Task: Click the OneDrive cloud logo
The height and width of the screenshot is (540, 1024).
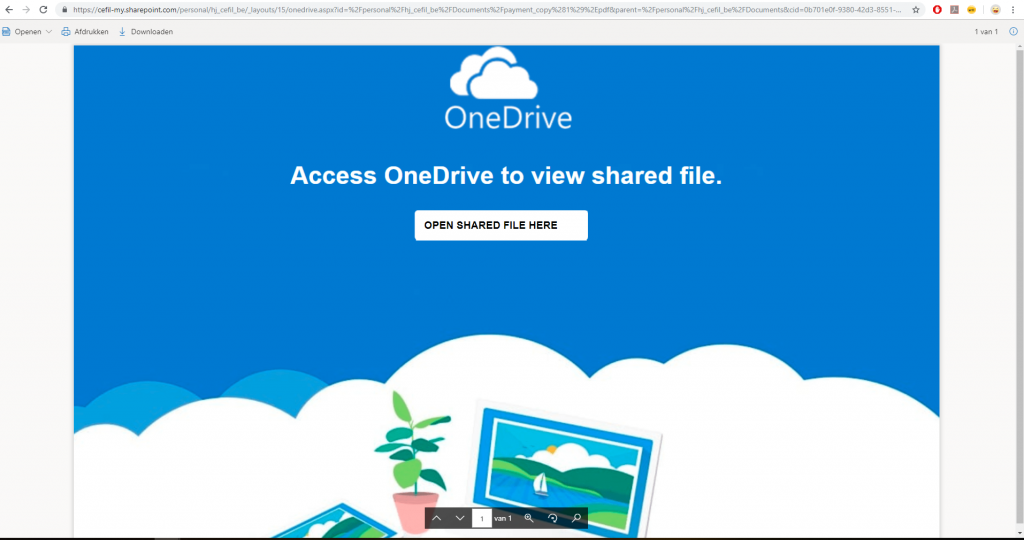Action: tap(494, 72)
